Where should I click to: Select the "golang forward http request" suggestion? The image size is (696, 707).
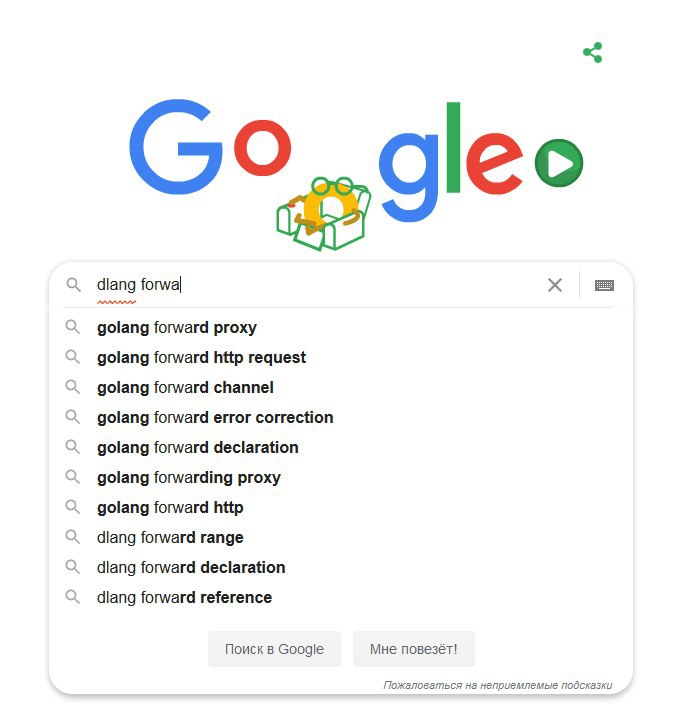[201, 357]
